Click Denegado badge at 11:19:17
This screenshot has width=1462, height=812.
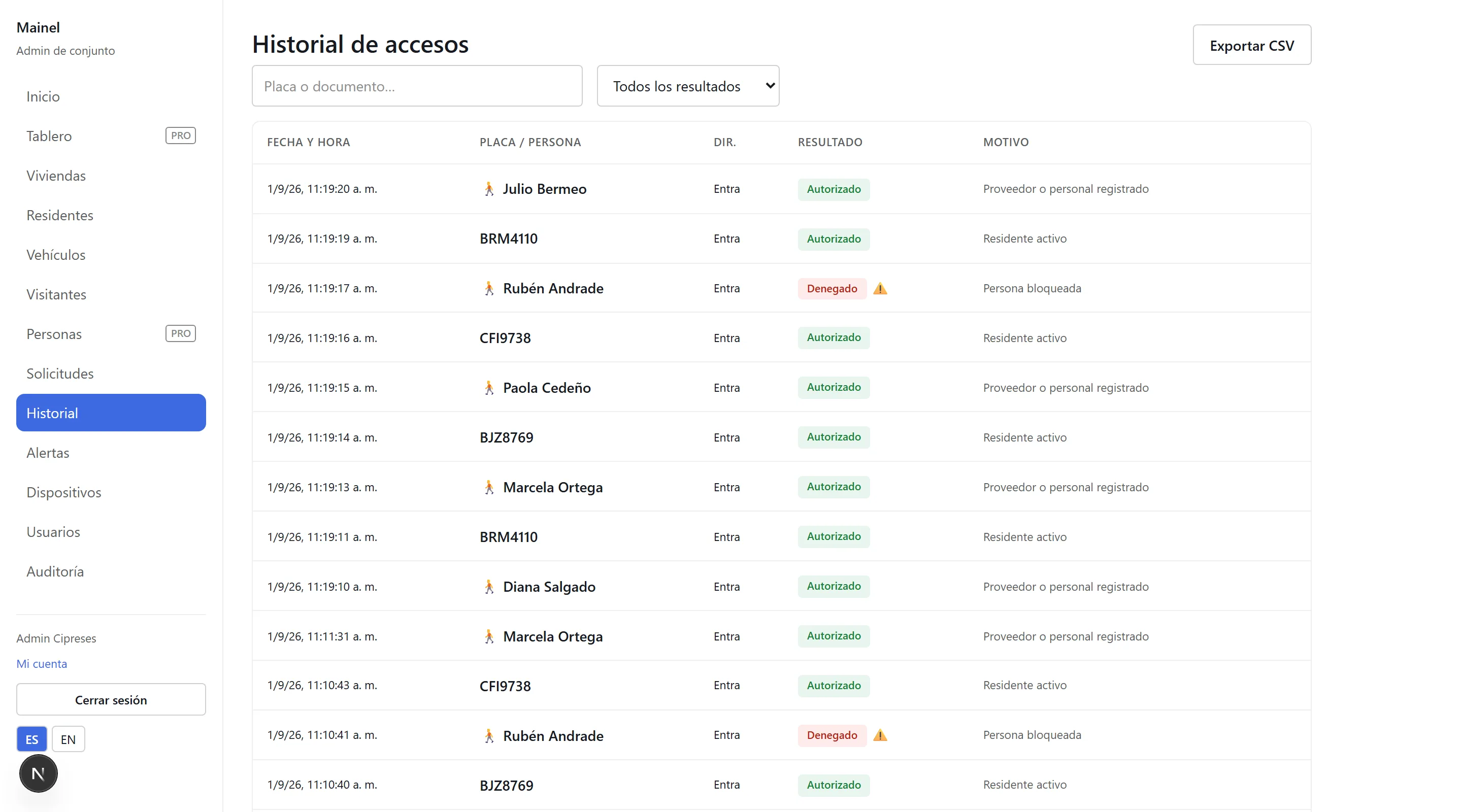(x=832, y=288)
